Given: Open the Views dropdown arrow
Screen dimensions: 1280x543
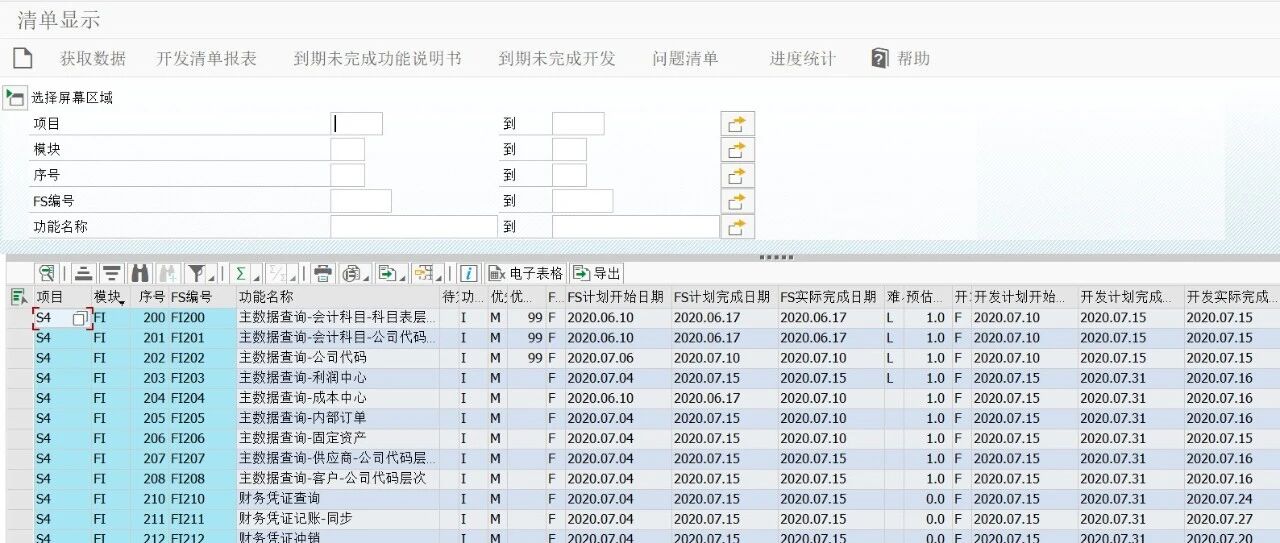Looking at the screenshot, I should [367, 276].
